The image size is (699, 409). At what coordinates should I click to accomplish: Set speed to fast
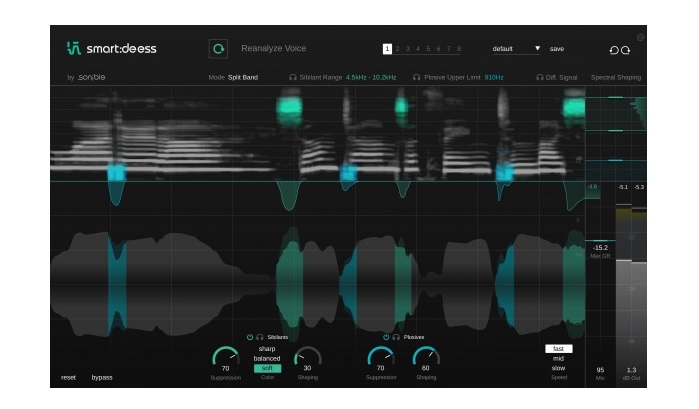(559, 349)
